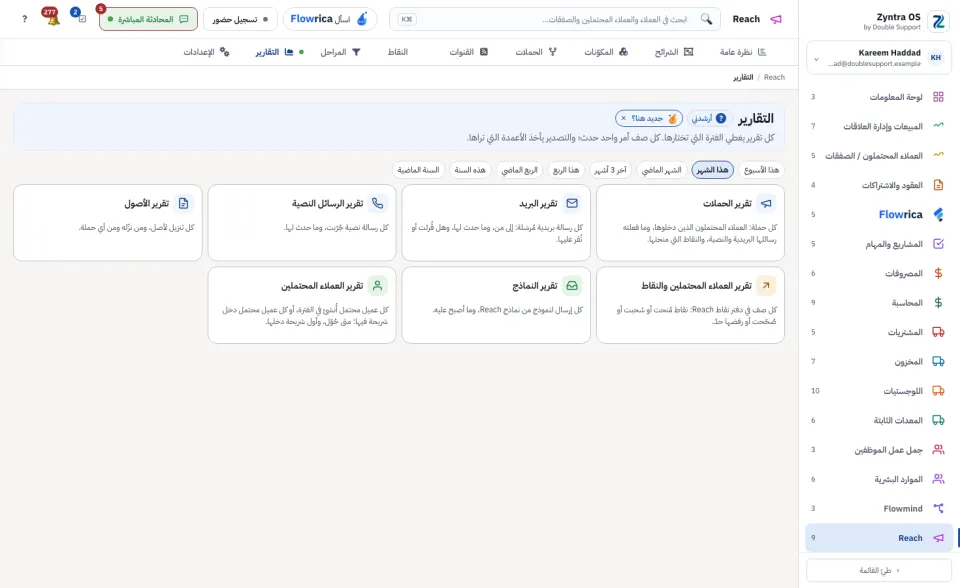Open the النقاط tab

point(397,52)
